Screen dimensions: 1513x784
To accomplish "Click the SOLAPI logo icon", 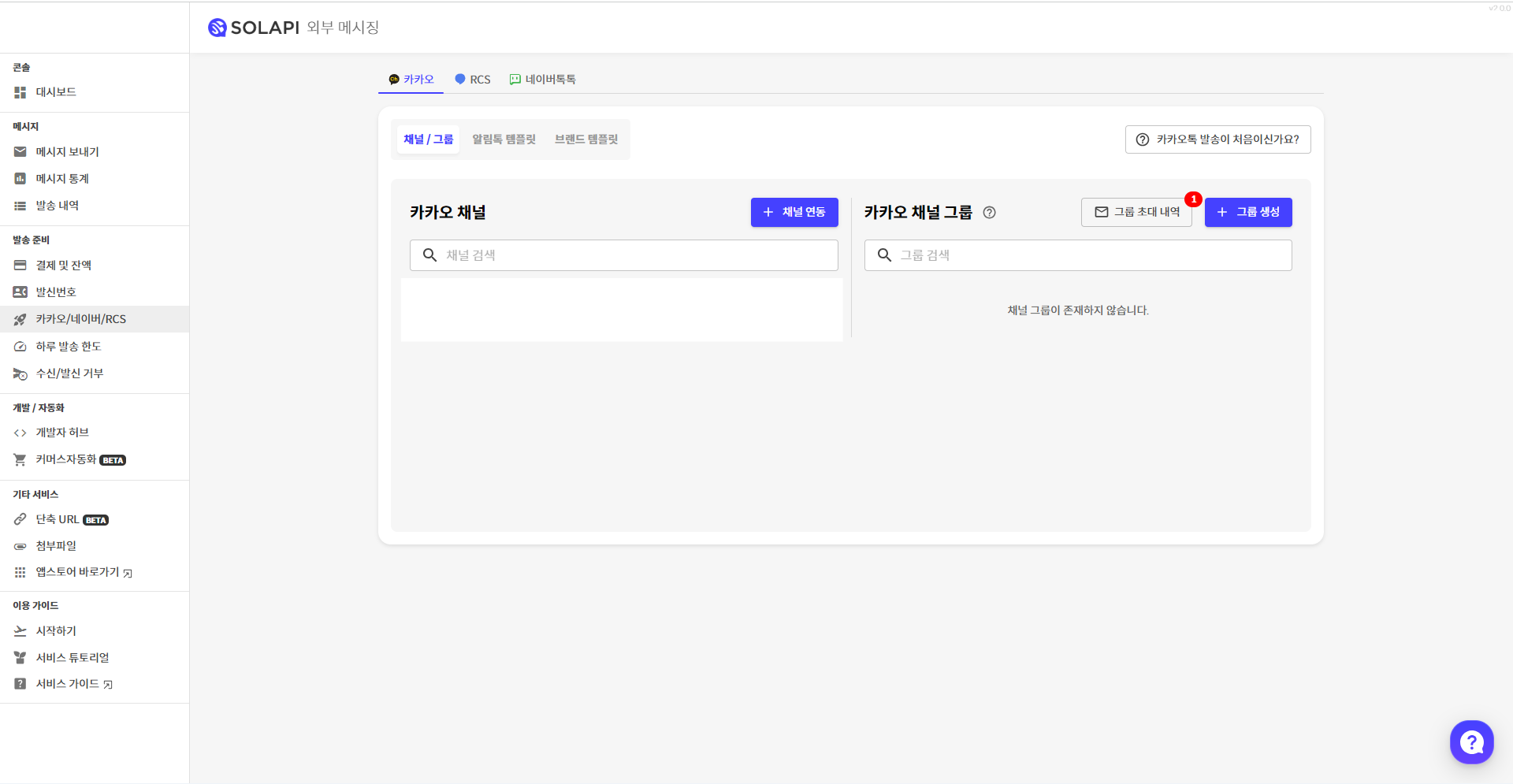I will [217, 28].
